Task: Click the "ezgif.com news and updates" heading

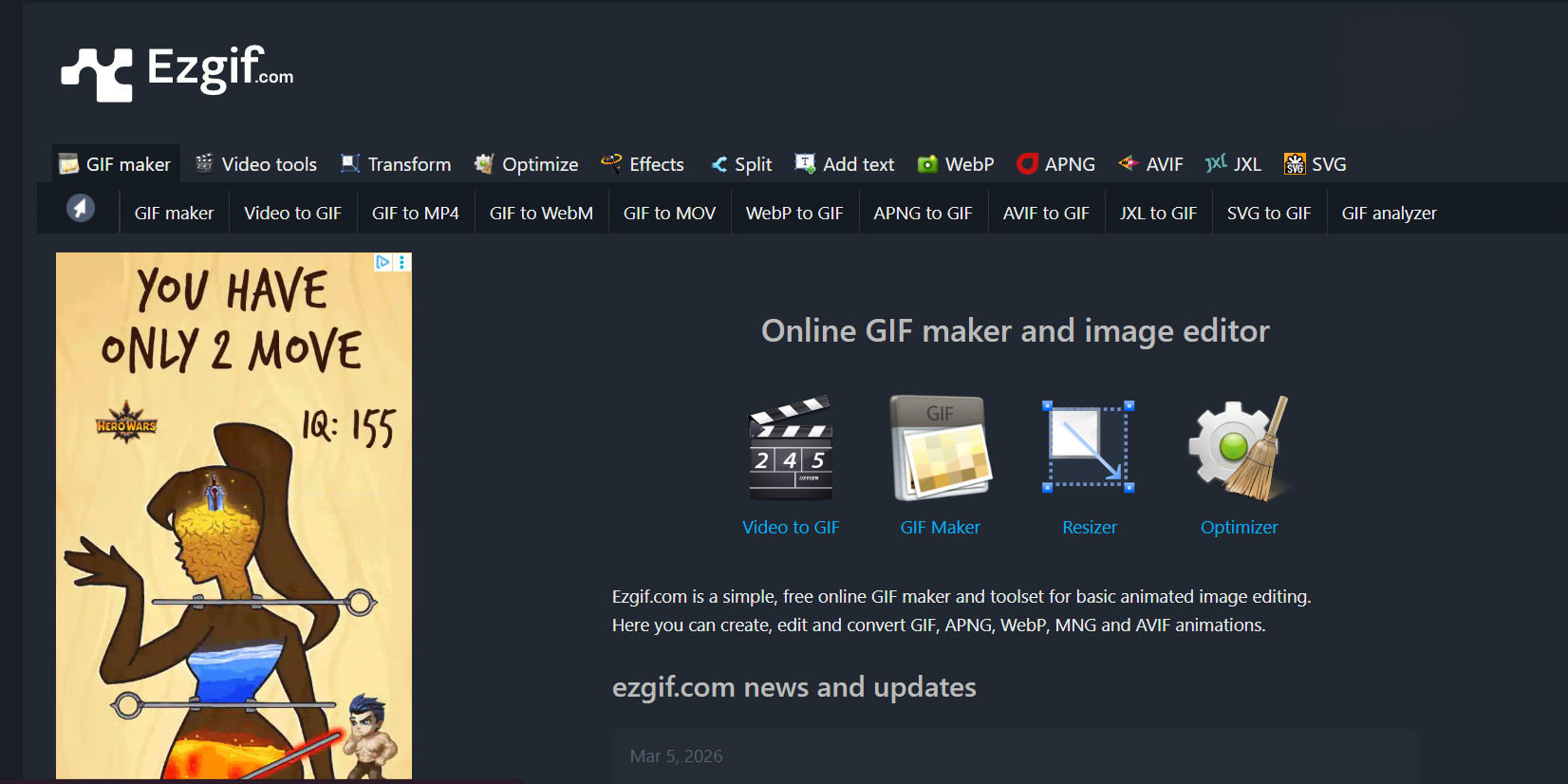Action: (x=794, y=686)
